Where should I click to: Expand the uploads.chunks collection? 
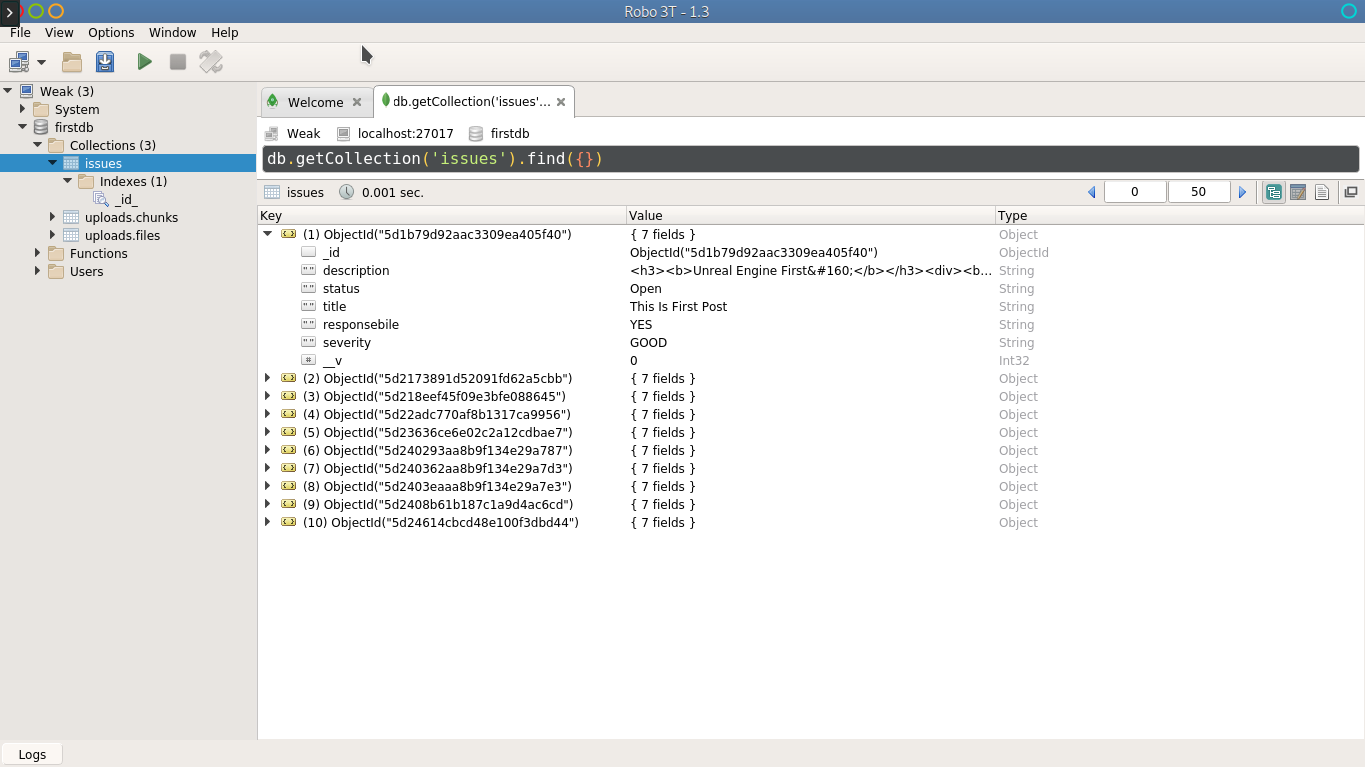click(x=53, y=217)
